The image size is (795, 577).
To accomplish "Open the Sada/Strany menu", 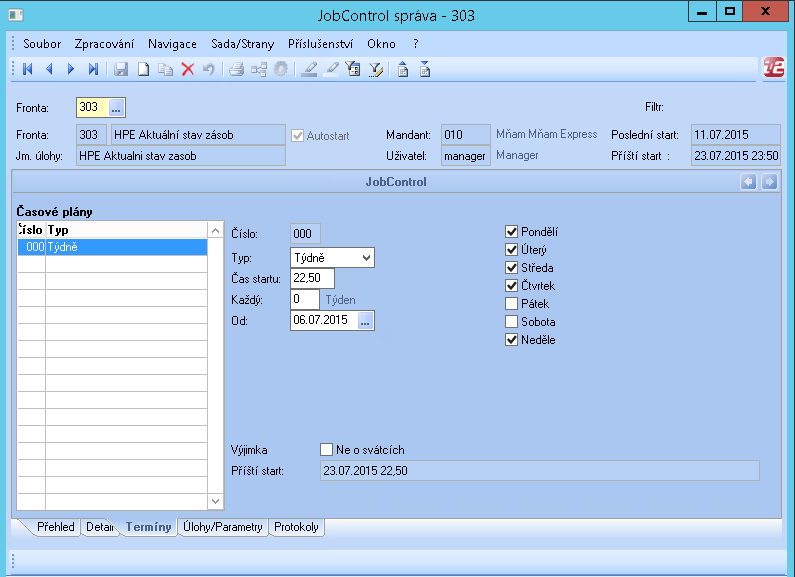I will click(242, 44).
